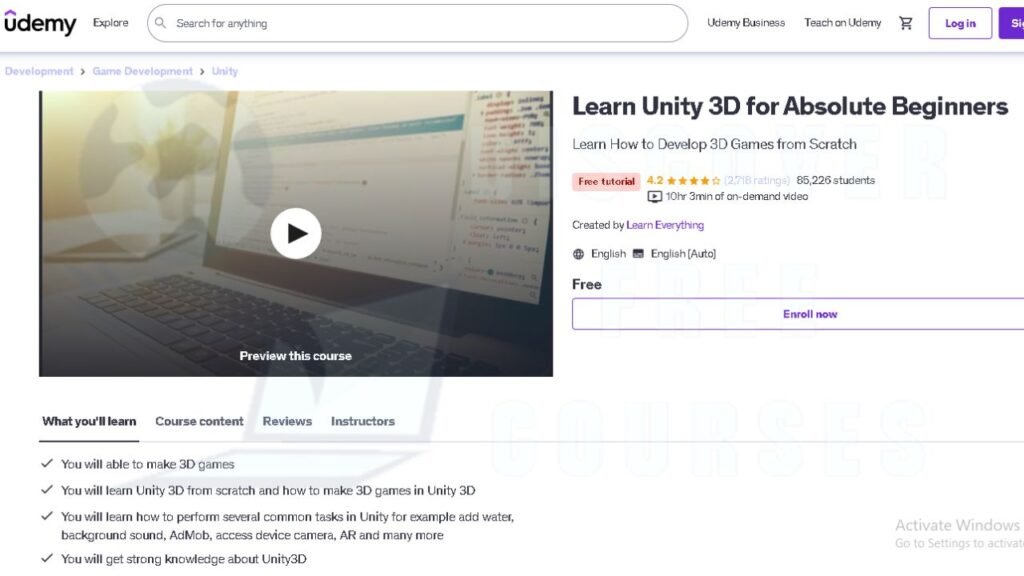The width and height of the screenshot is (1024, 576).
Task: Navigate to Game Development breadcrumb
Action: 142,71
